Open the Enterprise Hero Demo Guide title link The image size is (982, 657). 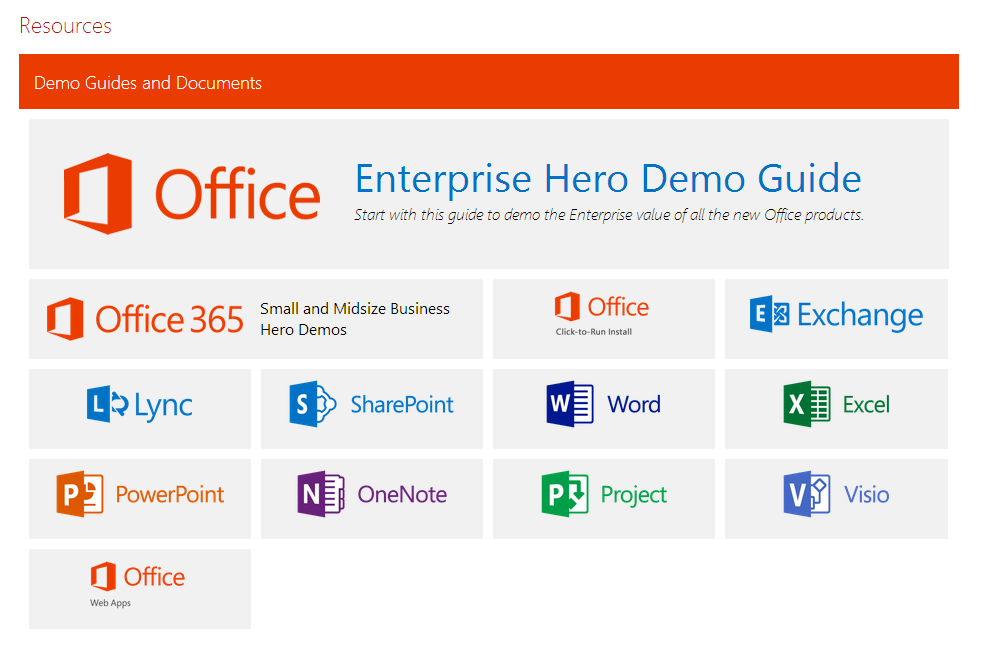point(608,178)
